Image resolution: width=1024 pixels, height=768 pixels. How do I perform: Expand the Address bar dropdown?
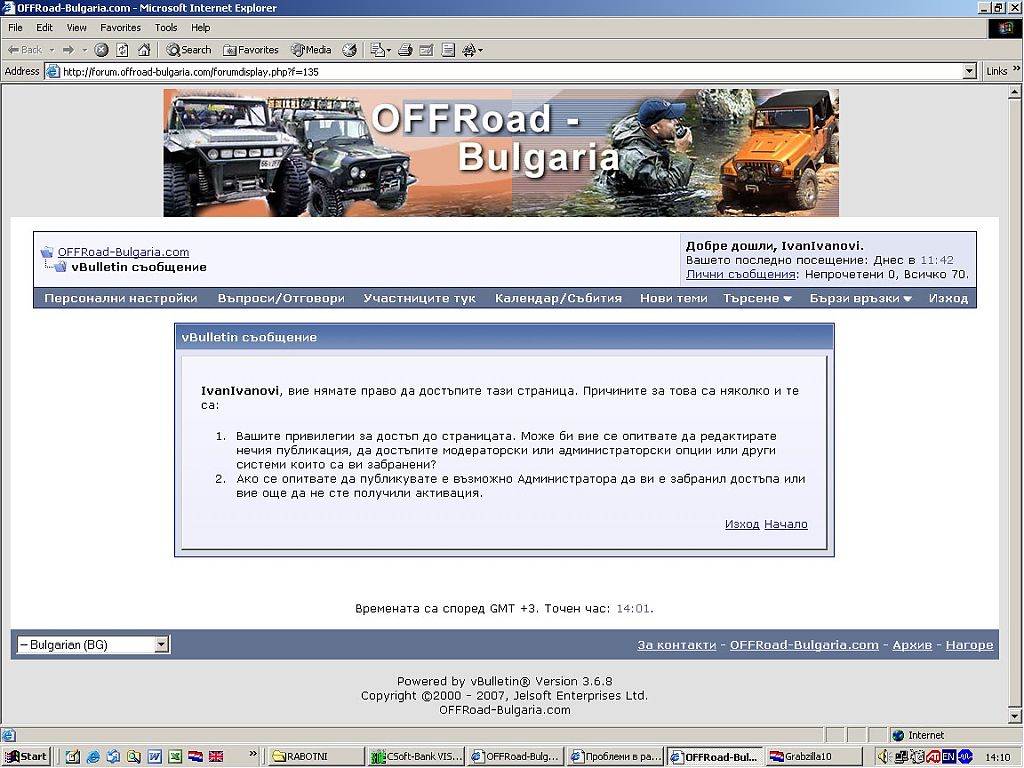(969, 71)
